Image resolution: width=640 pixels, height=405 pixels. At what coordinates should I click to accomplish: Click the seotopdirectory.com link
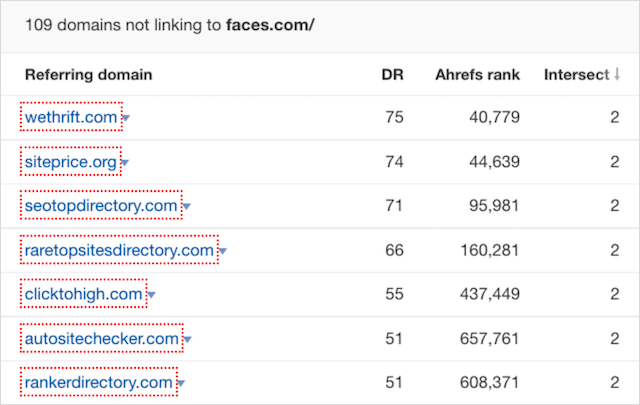(x=101, y=206)
